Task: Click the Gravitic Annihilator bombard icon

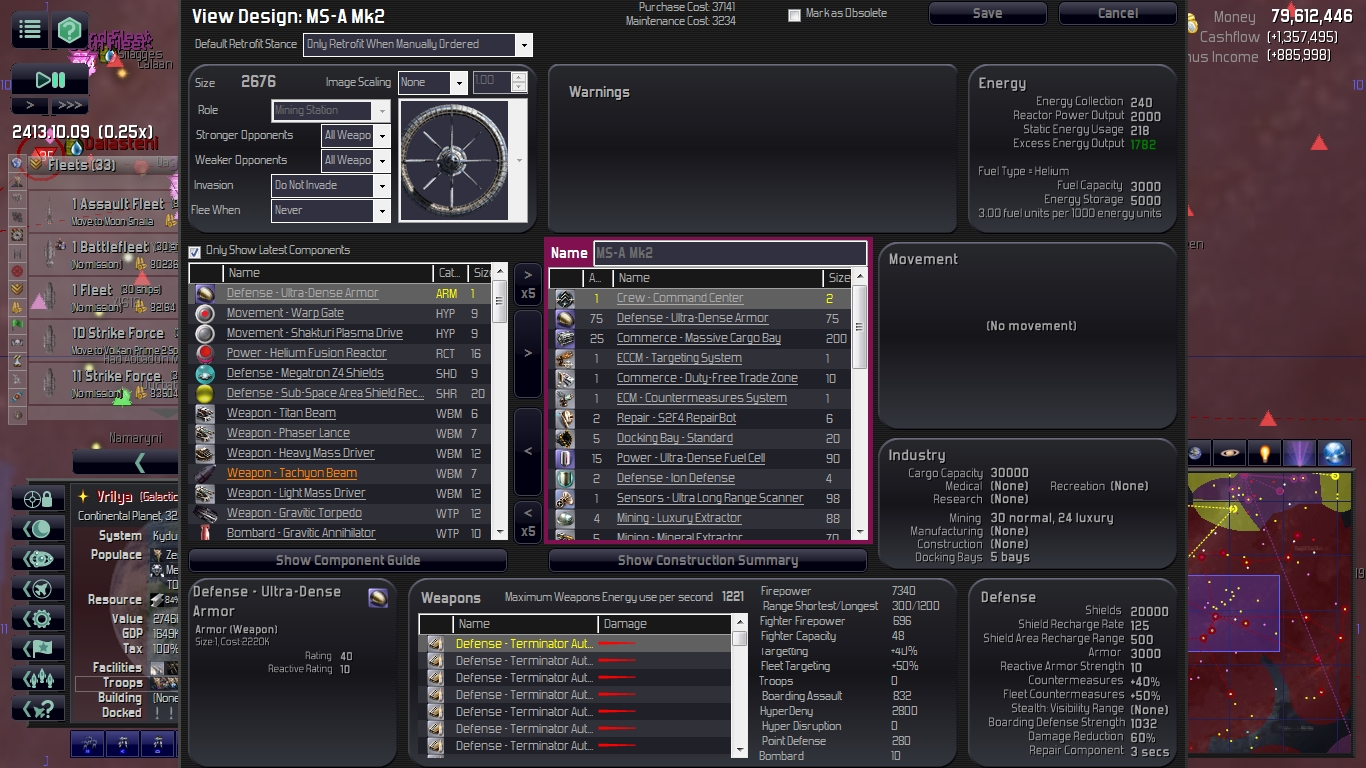Action: click(x=205, y=533)
